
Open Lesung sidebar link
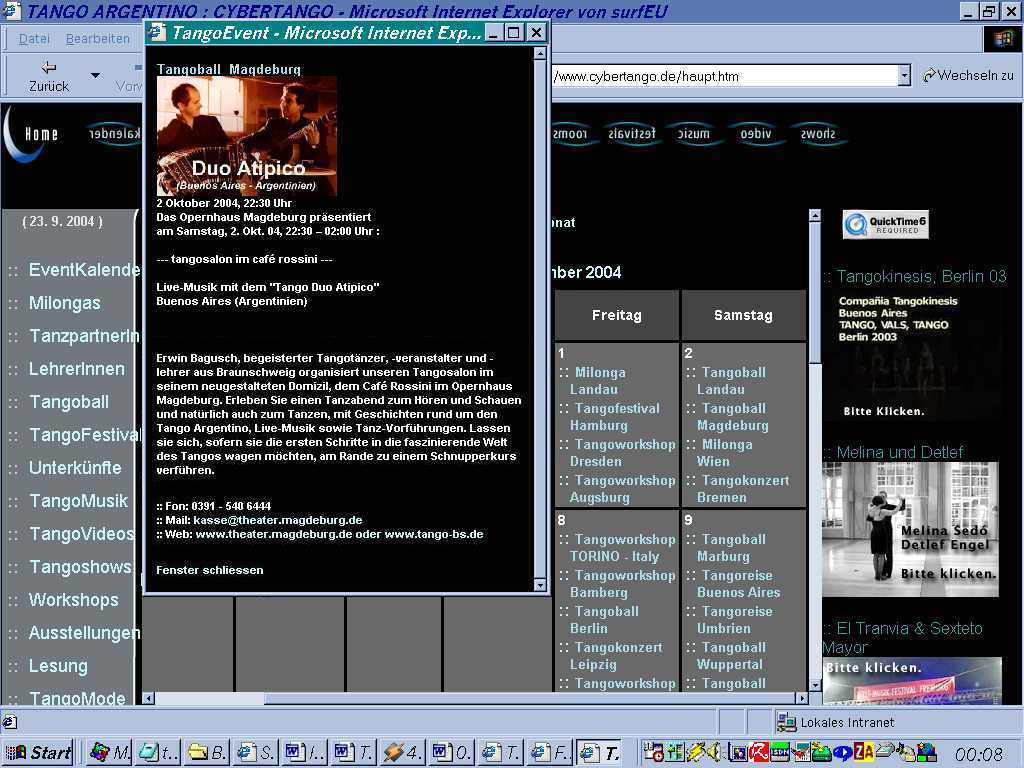click(58, 666)
